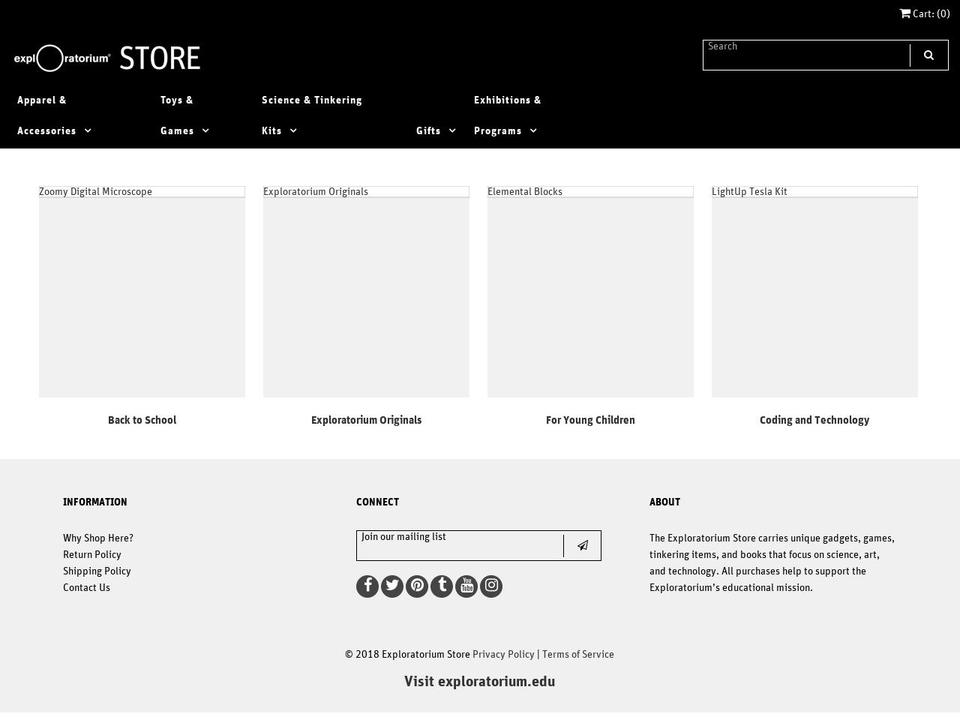Expand Exhibitions & Programs chevron
The image size is (960, 720).
point(533,130)
